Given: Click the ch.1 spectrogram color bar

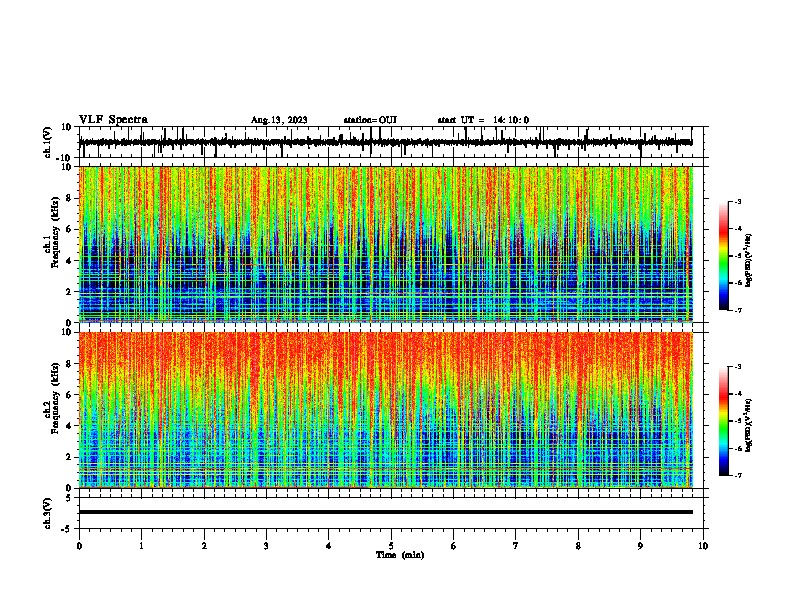Looking at the screenshot, I should (723, 256).
